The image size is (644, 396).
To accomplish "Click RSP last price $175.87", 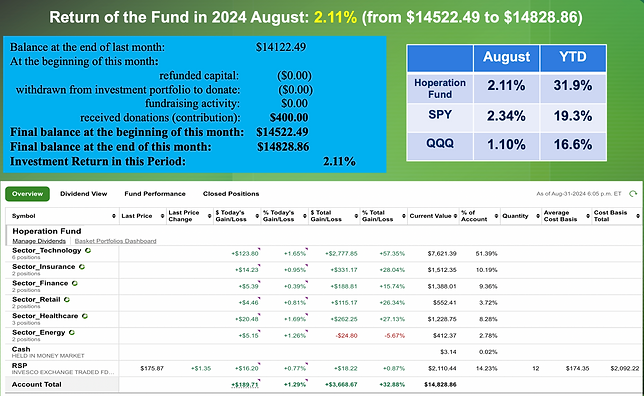I will point(152,368).
